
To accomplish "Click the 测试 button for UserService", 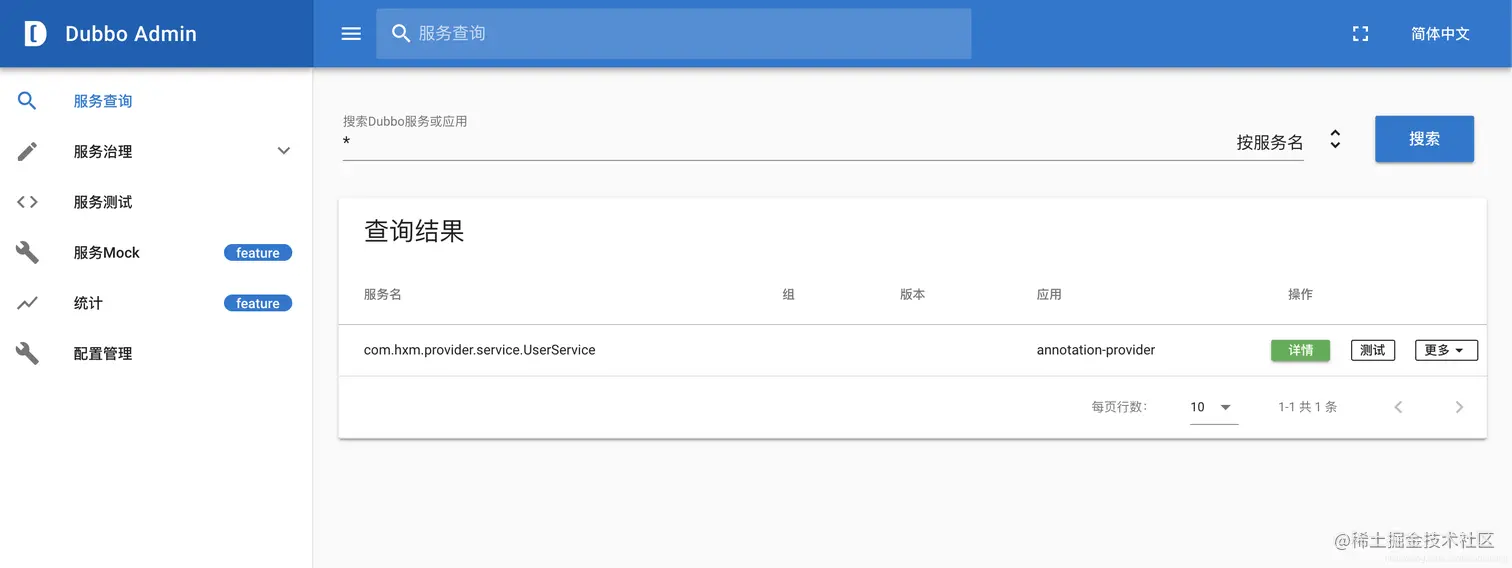I will coord(1372,350).
